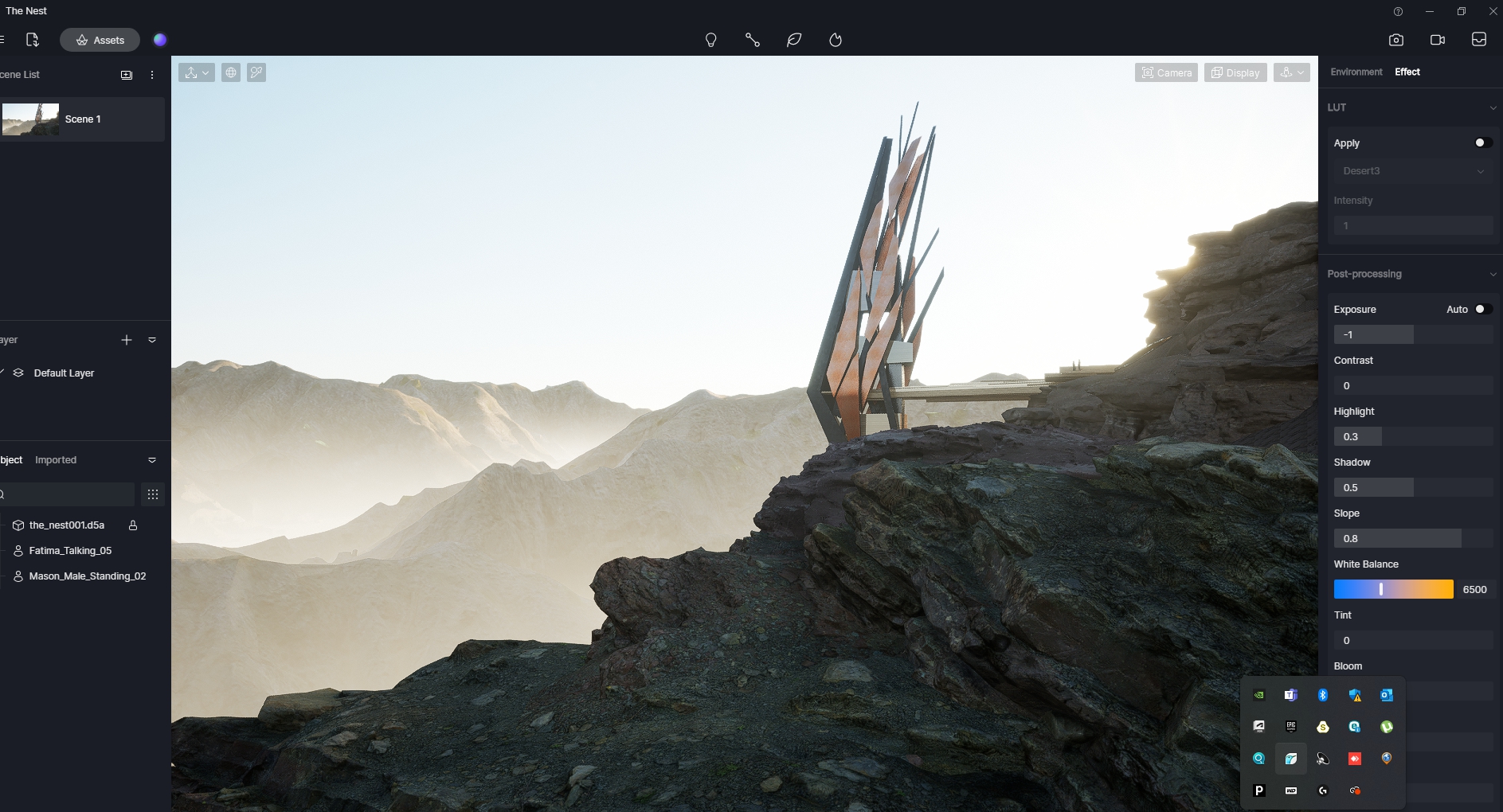Toggle the LUT Apply switch
1503x812 pixels.
click(1482, 142)
